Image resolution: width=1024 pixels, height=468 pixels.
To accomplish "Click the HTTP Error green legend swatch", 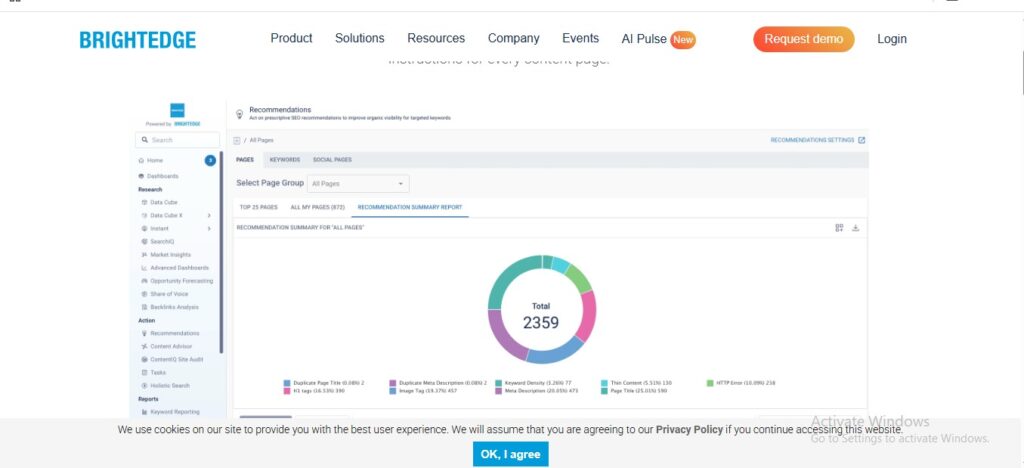I will (x=710, y=383).
